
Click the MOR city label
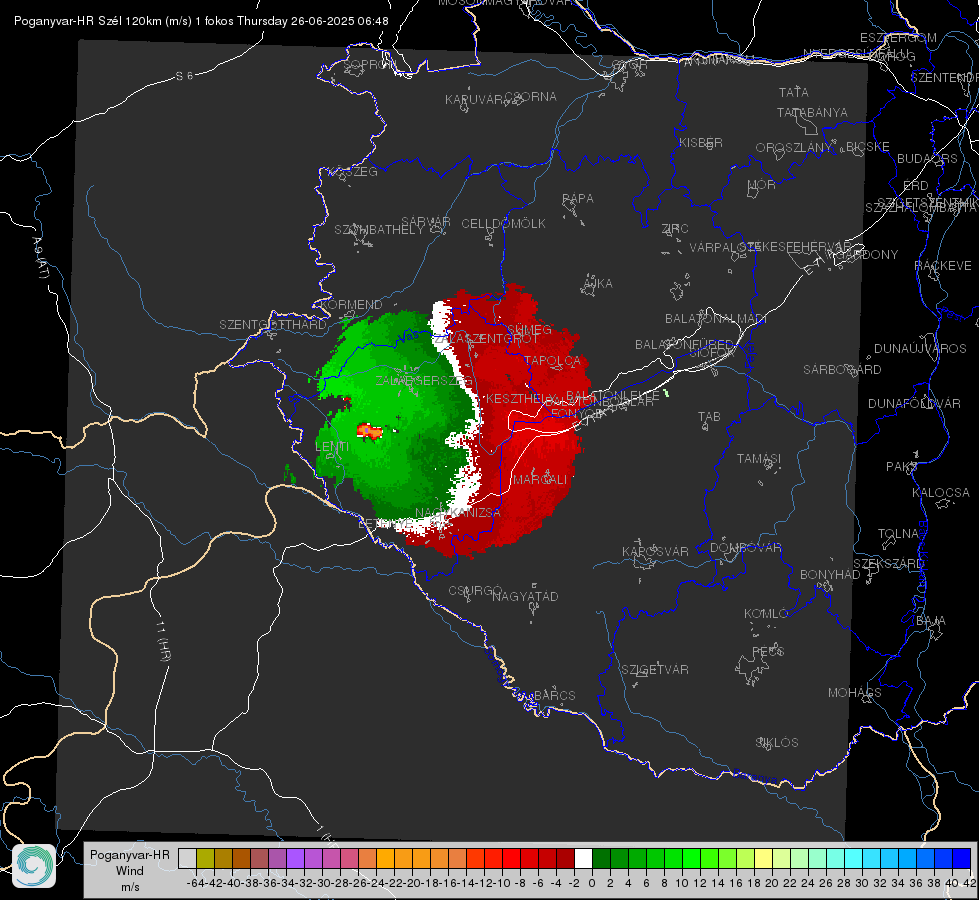point(762,185)
